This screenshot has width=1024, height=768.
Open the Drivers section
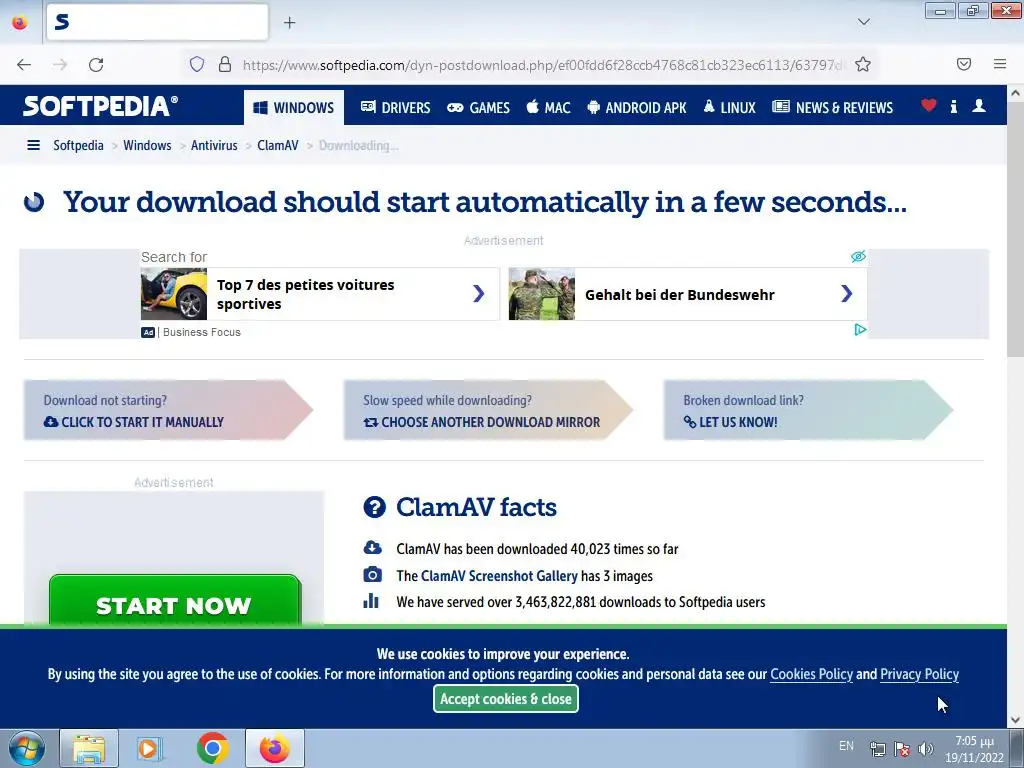click(396, 108)
